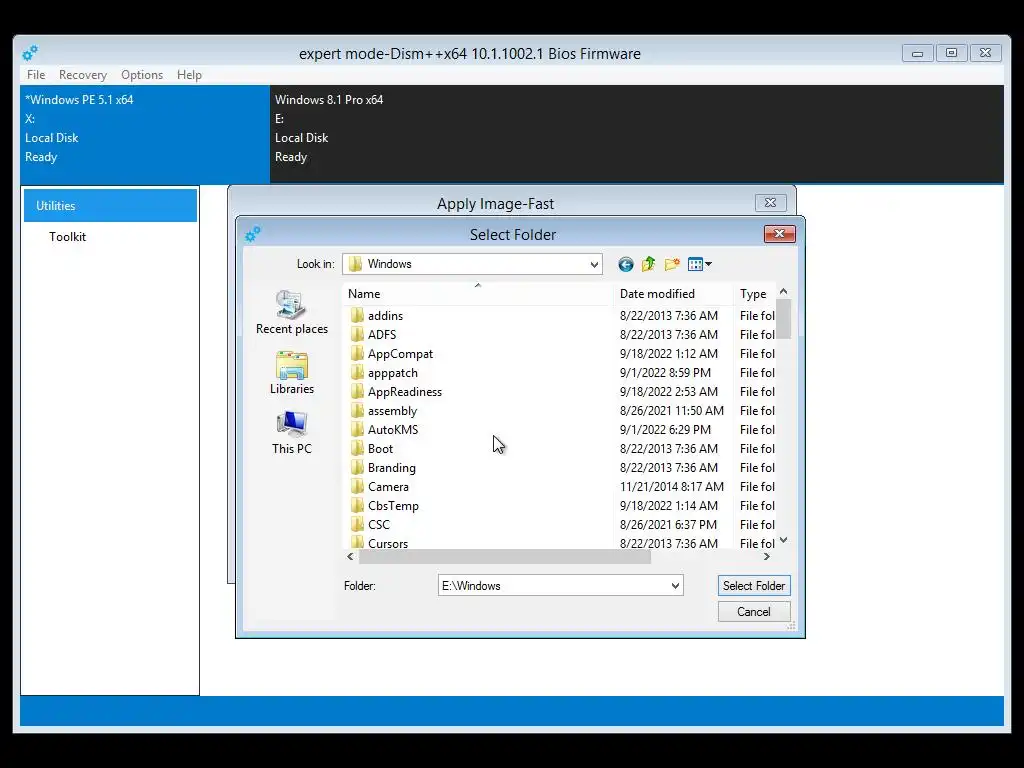Select the Utilities tab in left panel

click(x=110, y=205)
